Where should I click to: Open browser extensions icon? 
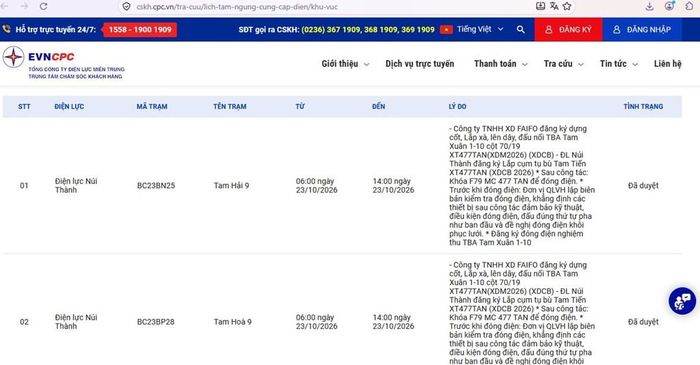coord(689,6)
